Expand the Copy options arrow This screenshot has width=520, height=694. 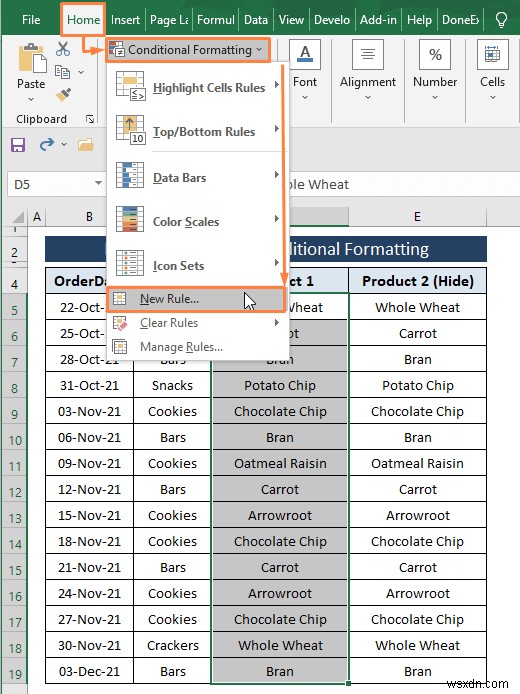pyautogui.click(x=81, y=72)
